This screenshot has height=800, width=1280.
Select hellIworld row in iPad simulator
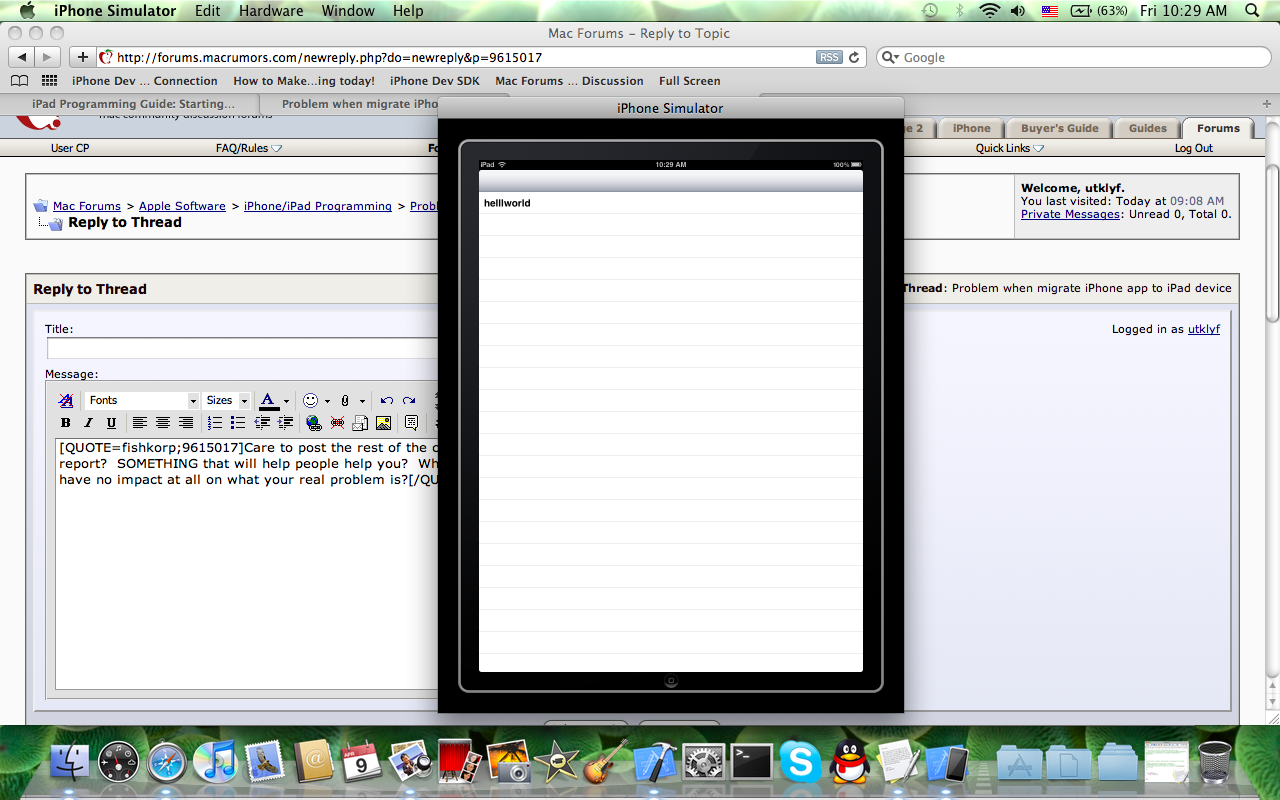click(x=670, y=203)
